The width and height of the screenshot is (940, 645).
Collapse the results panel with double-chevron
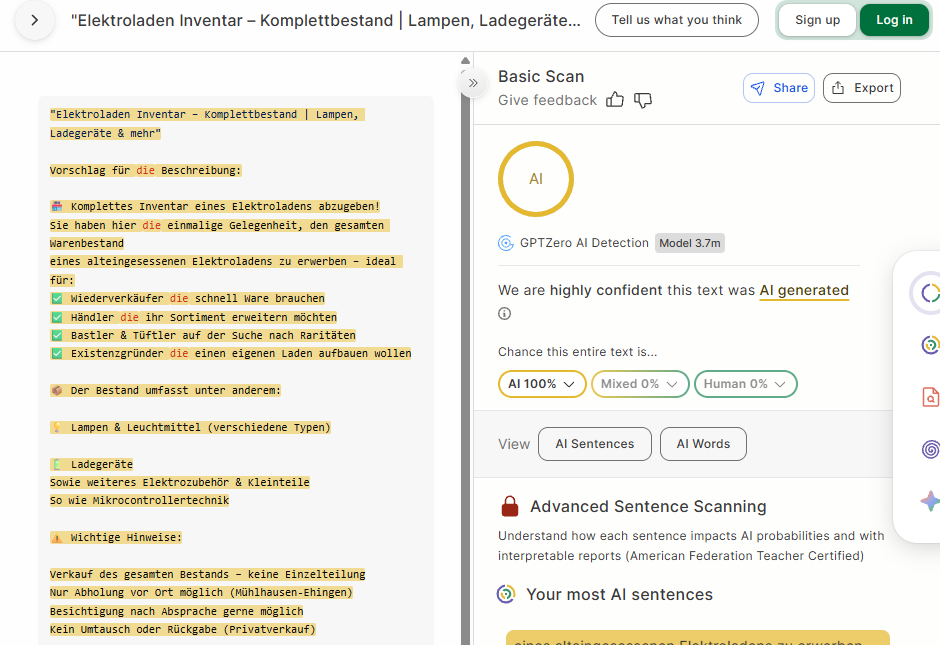click(473, 85)
